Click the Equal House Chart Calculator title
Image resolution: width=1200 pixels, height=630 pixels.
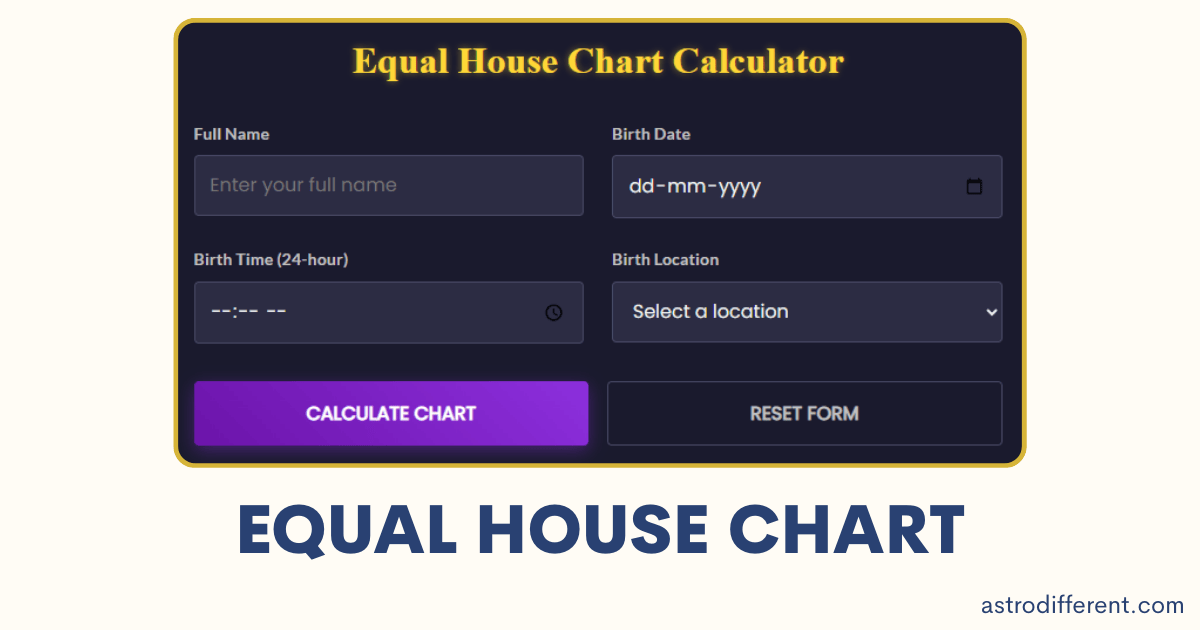[x=599, y=61]
